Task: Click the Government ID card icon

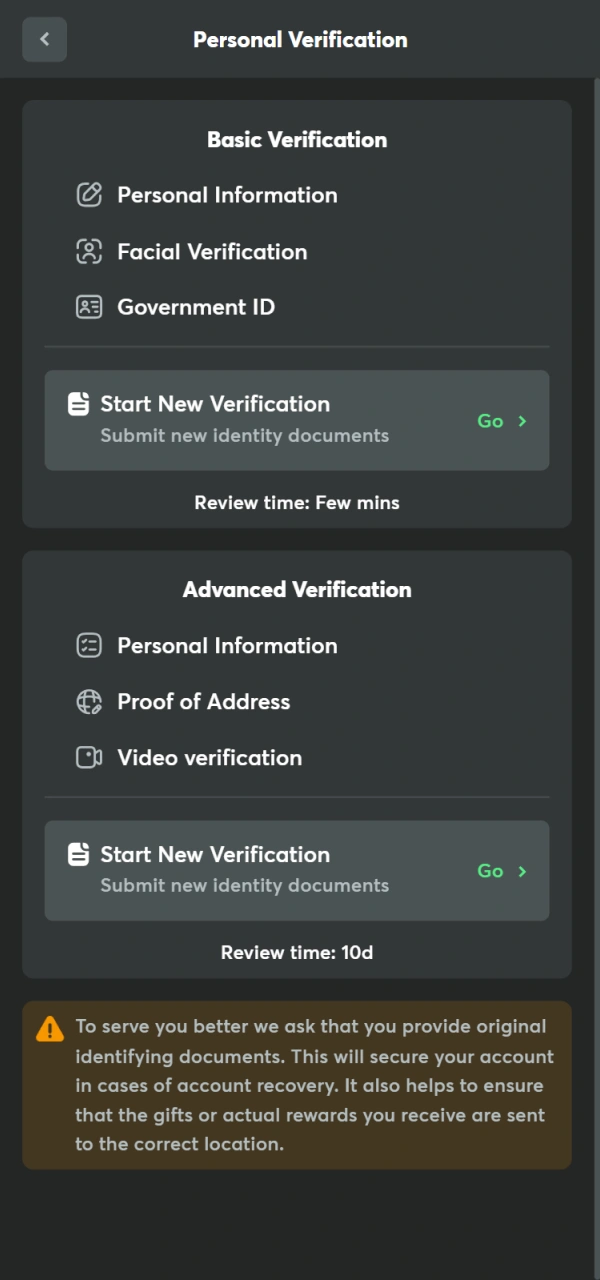Action: point(89,307)
